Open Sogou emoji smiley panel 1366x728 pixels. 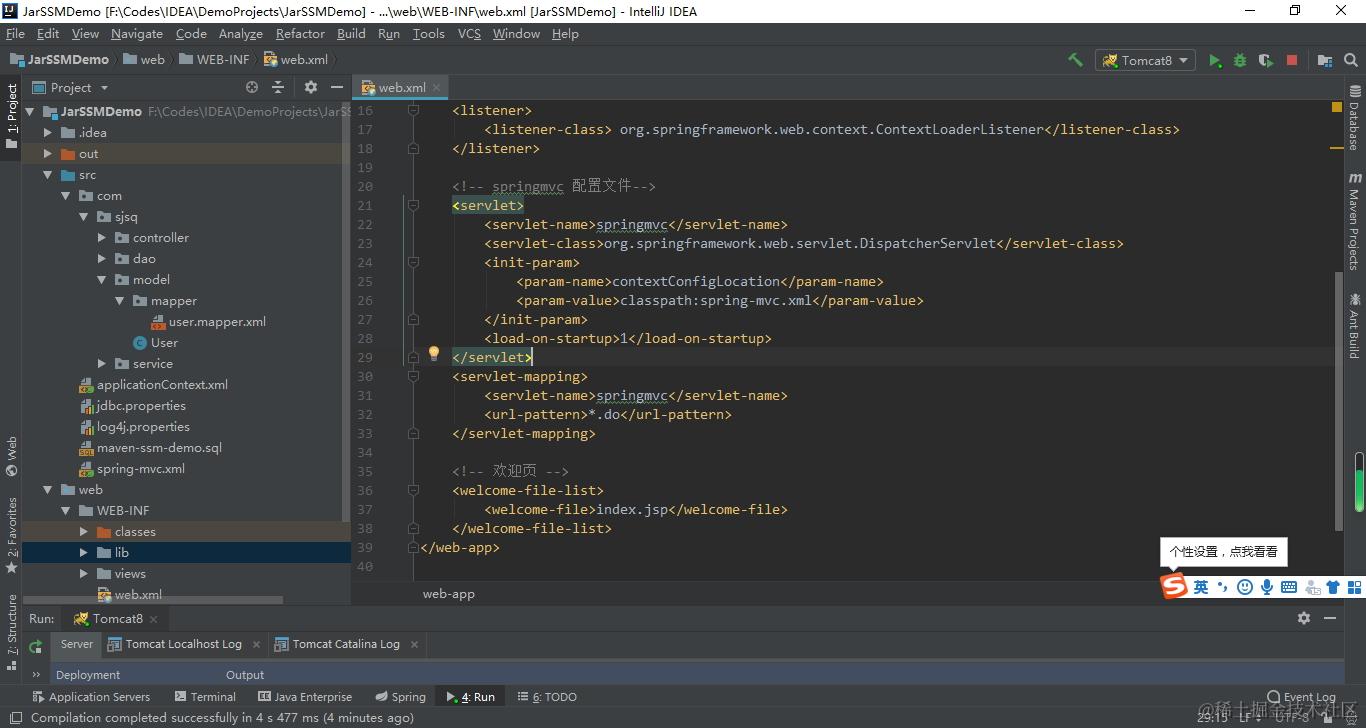1245,587
